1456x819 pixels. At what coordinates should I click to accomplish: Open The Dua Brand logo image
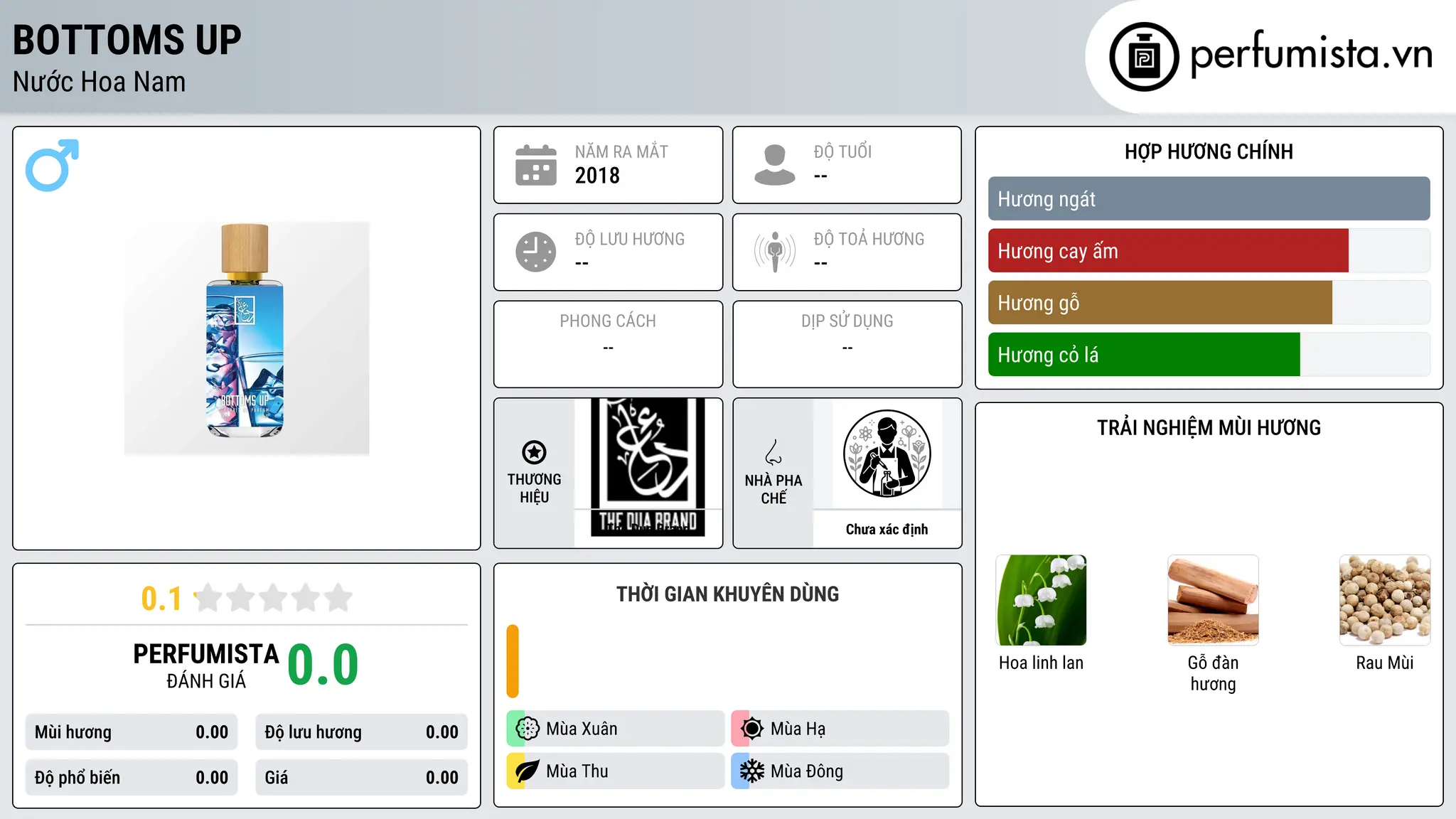click(x=648, y=467)
